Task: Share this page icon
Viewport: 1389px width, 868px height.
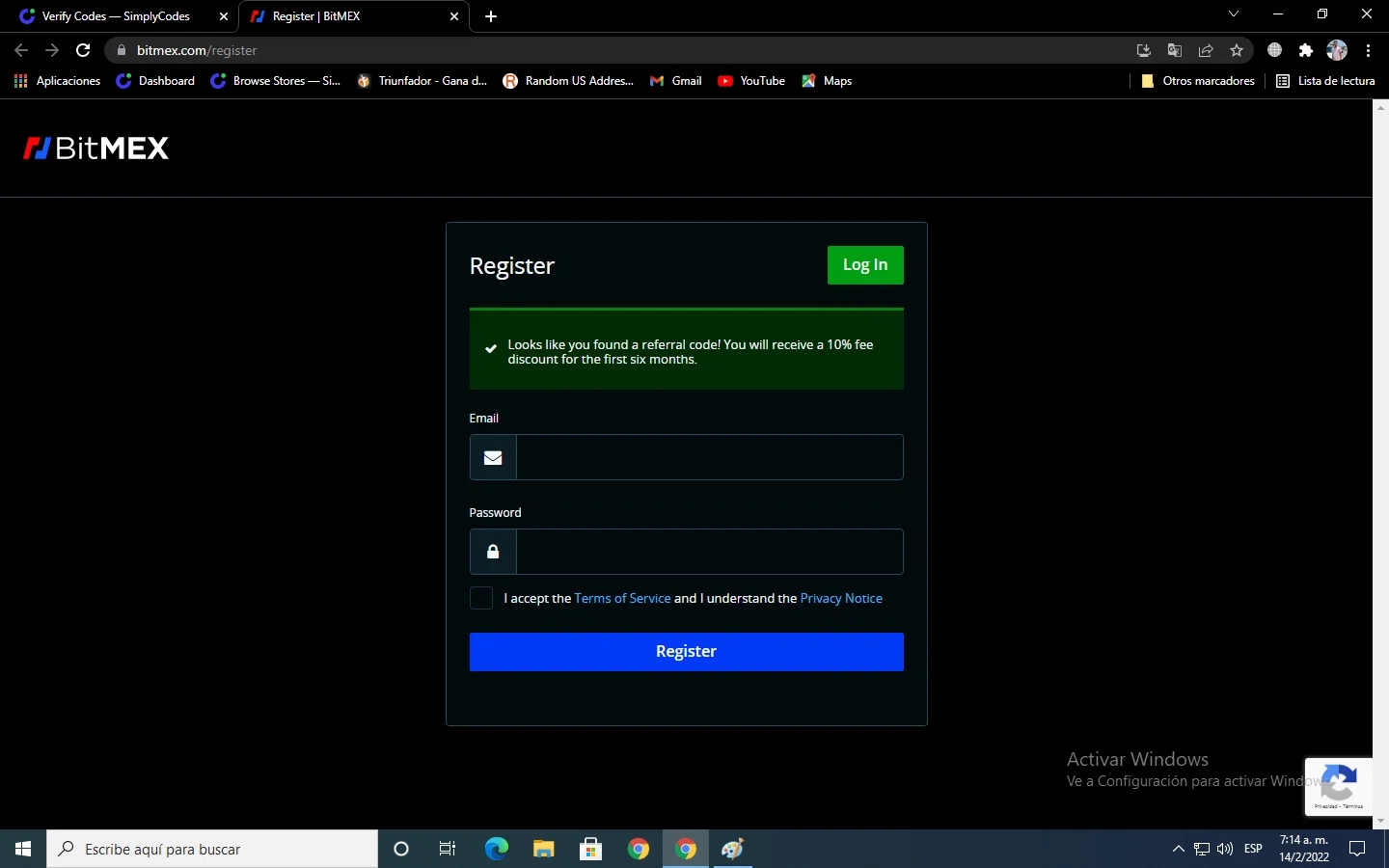Action: (1206, 50)
